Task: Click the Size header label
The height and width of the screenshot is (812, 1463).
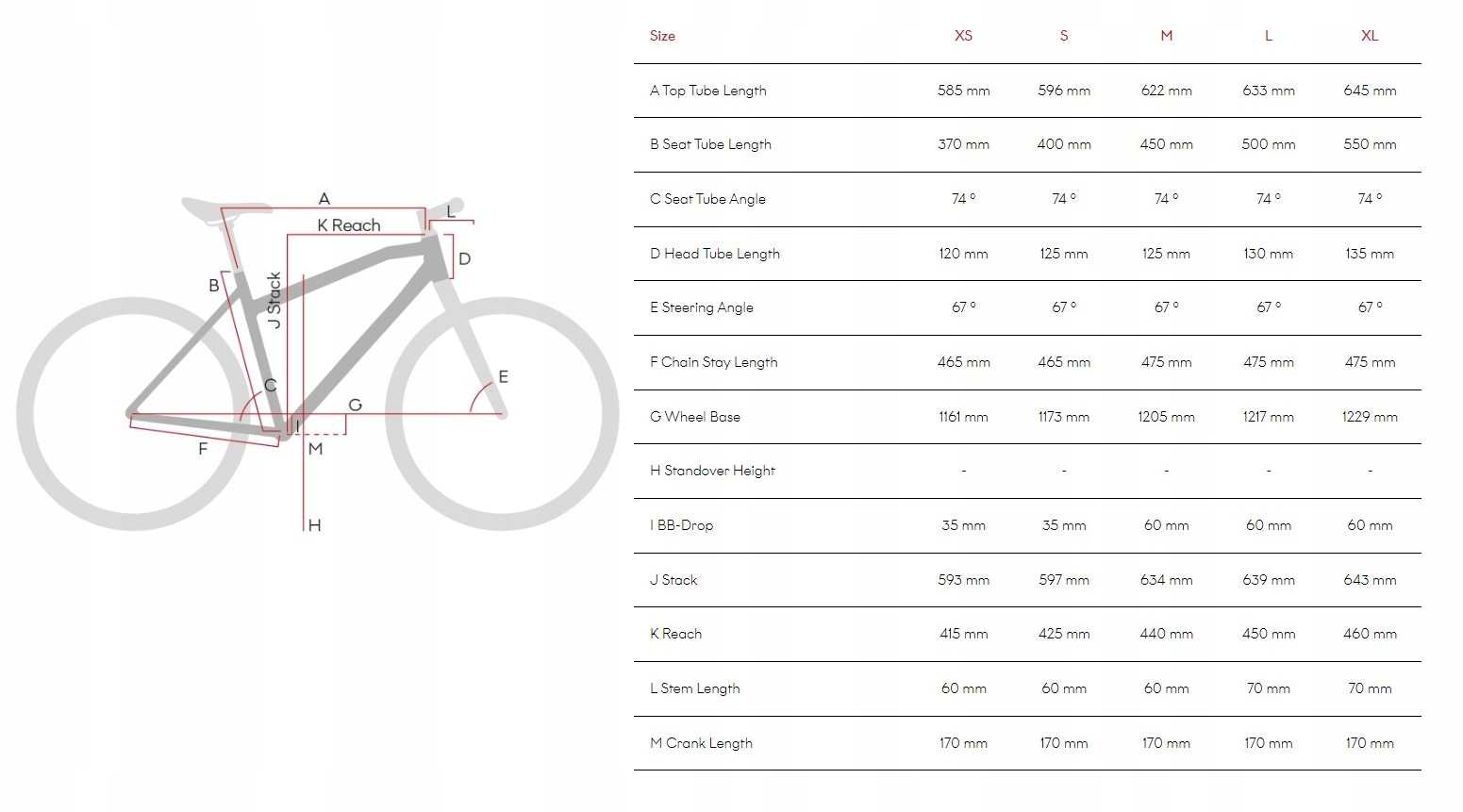Action: tap(662, 36)
